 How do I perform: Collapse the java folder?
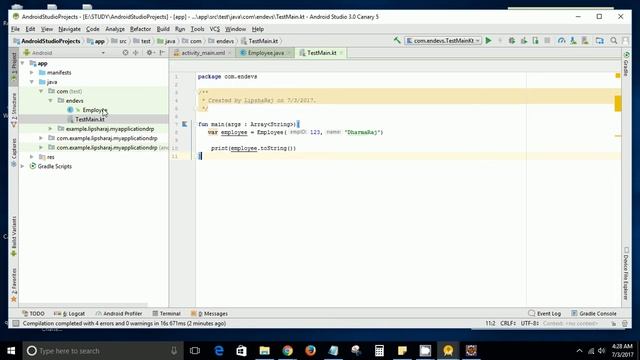coord(32,82)
